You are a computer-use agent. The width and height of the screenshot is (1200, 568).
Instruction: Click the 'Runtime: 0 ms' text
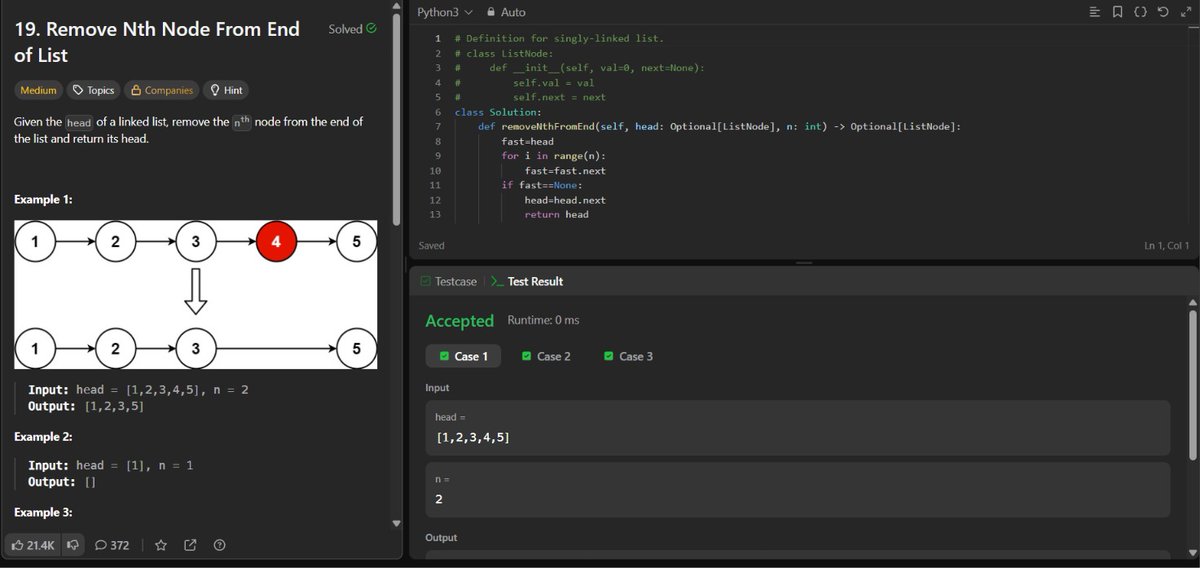543,320
